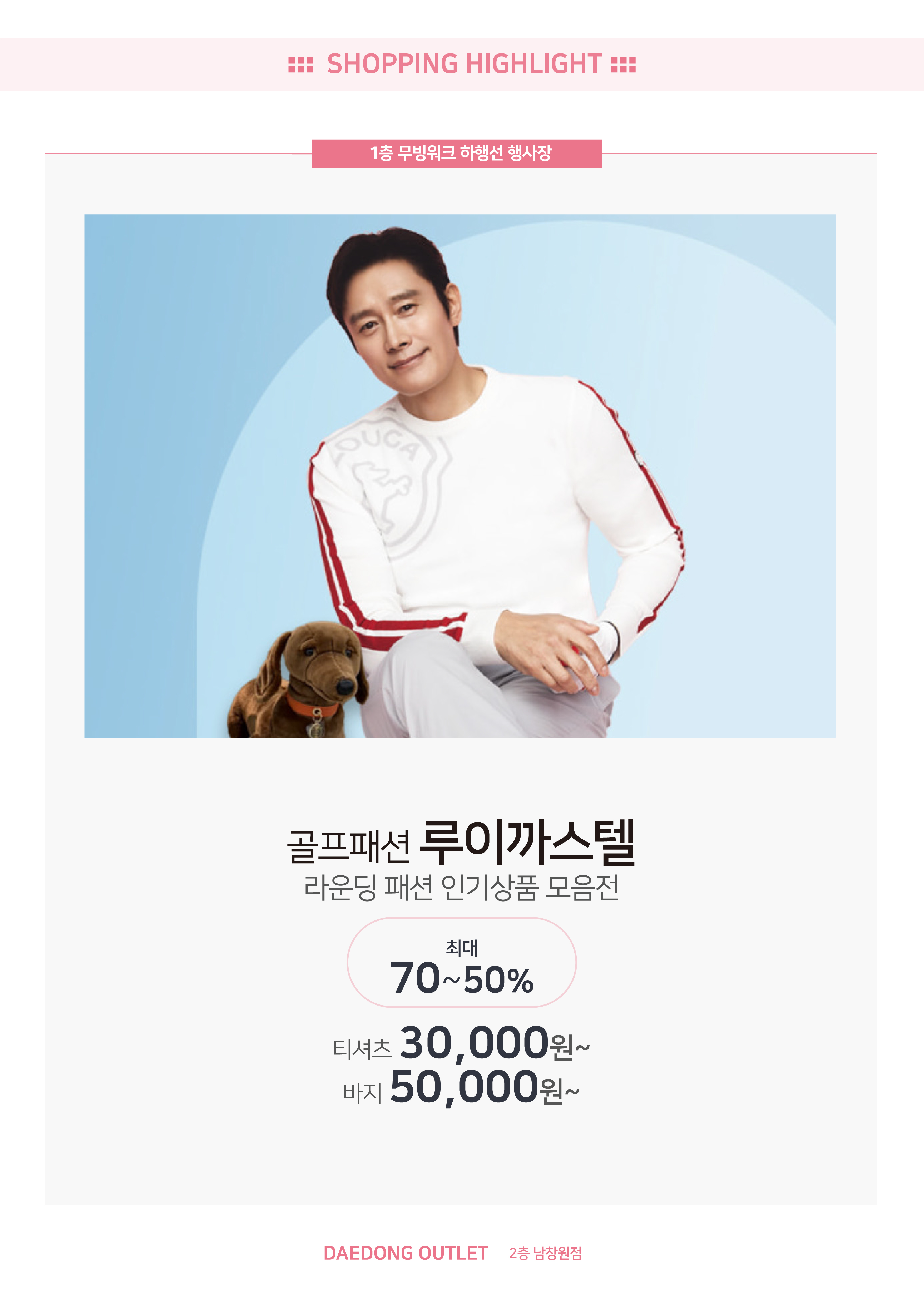Click the 최대 70~50% discount badge
Image resolution: width=924 pixels, height=1307 pixels.
coord(462,962)
